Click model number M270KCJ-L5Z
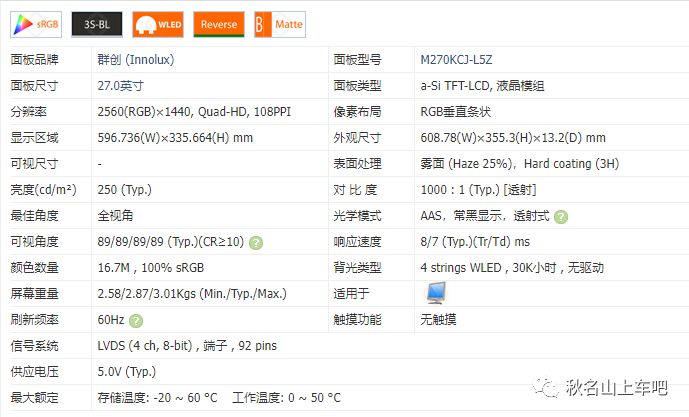 (457, 60)
